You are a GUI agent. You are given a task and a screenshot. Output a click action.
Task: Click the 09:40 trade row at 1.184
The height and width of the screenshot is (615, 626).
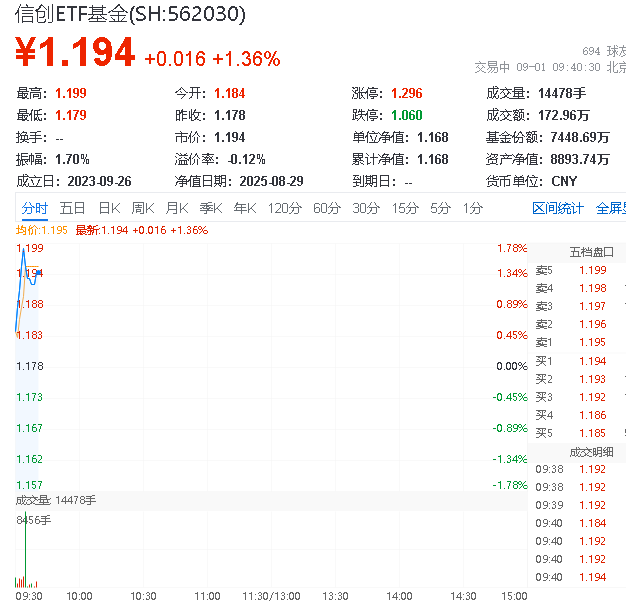[x=578, y=523]
